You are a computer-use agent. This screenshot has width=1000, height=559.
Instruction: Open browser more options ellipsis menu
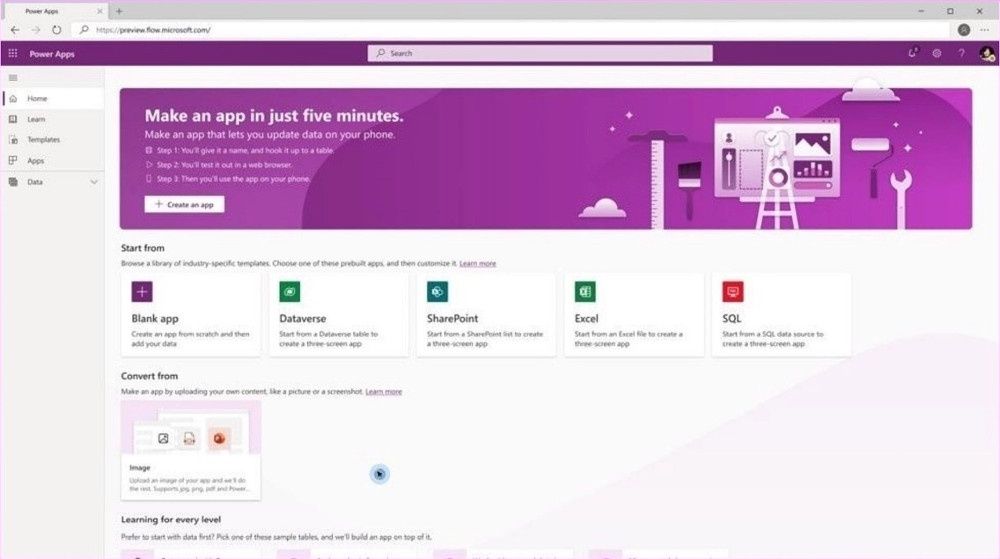point(985,30)
